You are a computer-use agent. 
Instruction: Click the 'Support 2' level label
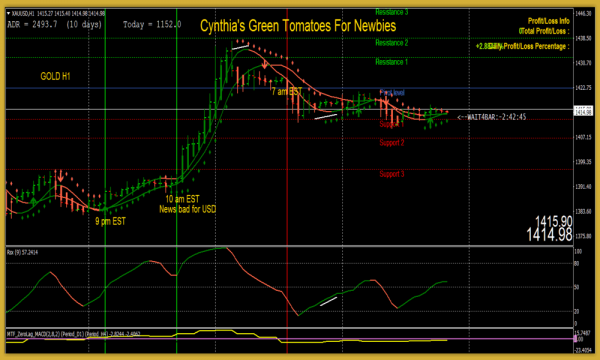coord(392,143)
